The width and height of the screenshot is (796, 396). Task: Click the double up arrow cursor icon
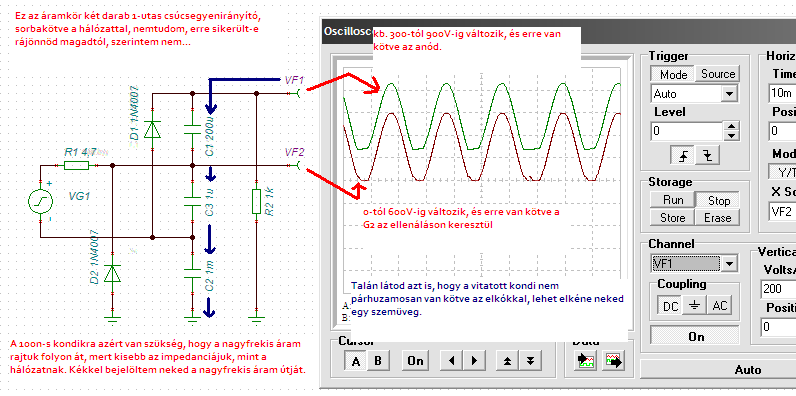(508, 361)
